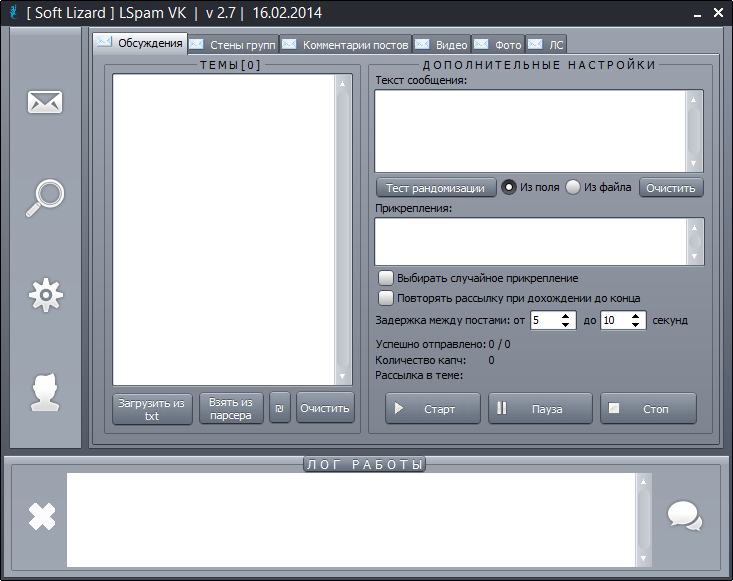Open the user accounts sidebar section
Viewport: 733px width, 581px height.
[x=45, y=392]
